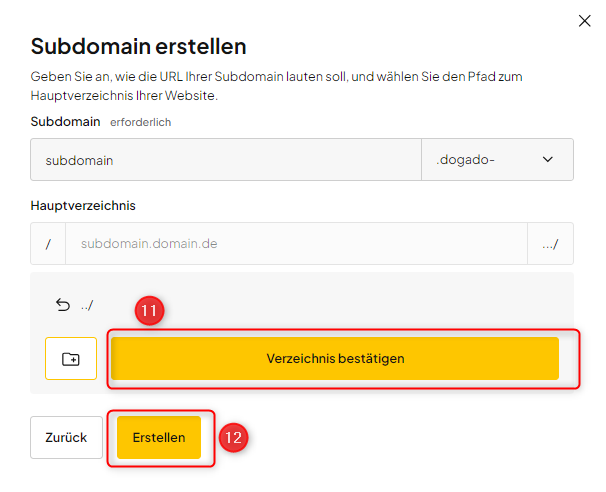This screenshot has height=492, width=606.
Task: Click the .../ browse directory button
Action: click(x=550, y=243)
